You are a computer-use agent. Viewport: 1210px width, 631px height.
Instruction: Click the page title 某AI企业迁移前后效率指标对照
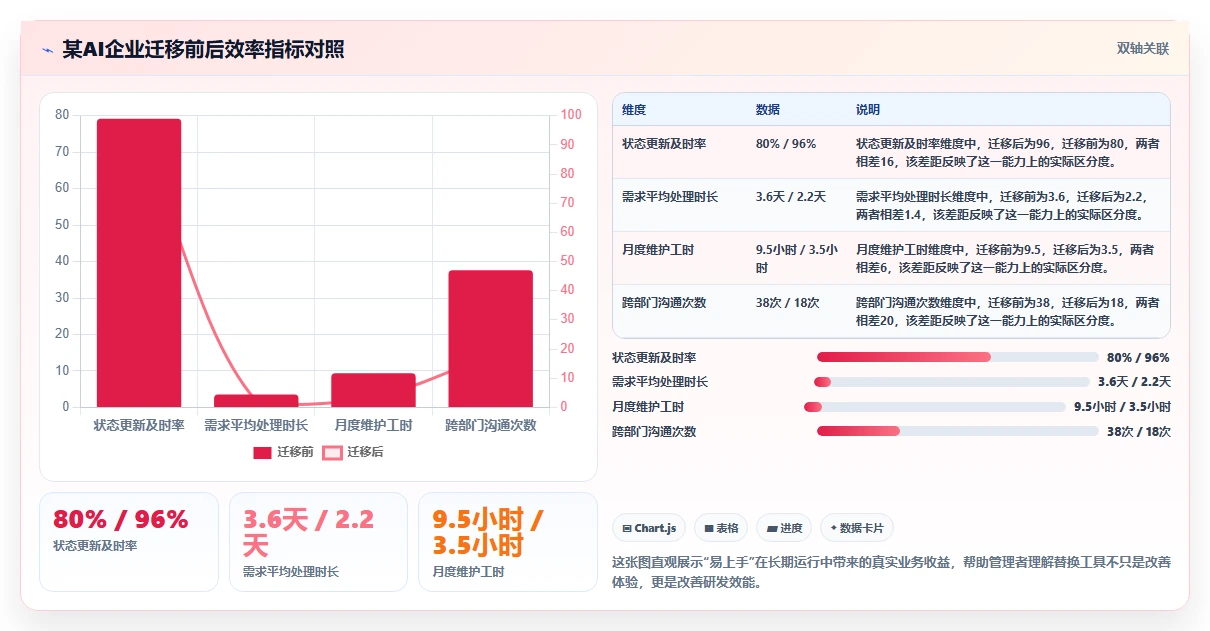(203, 49)
